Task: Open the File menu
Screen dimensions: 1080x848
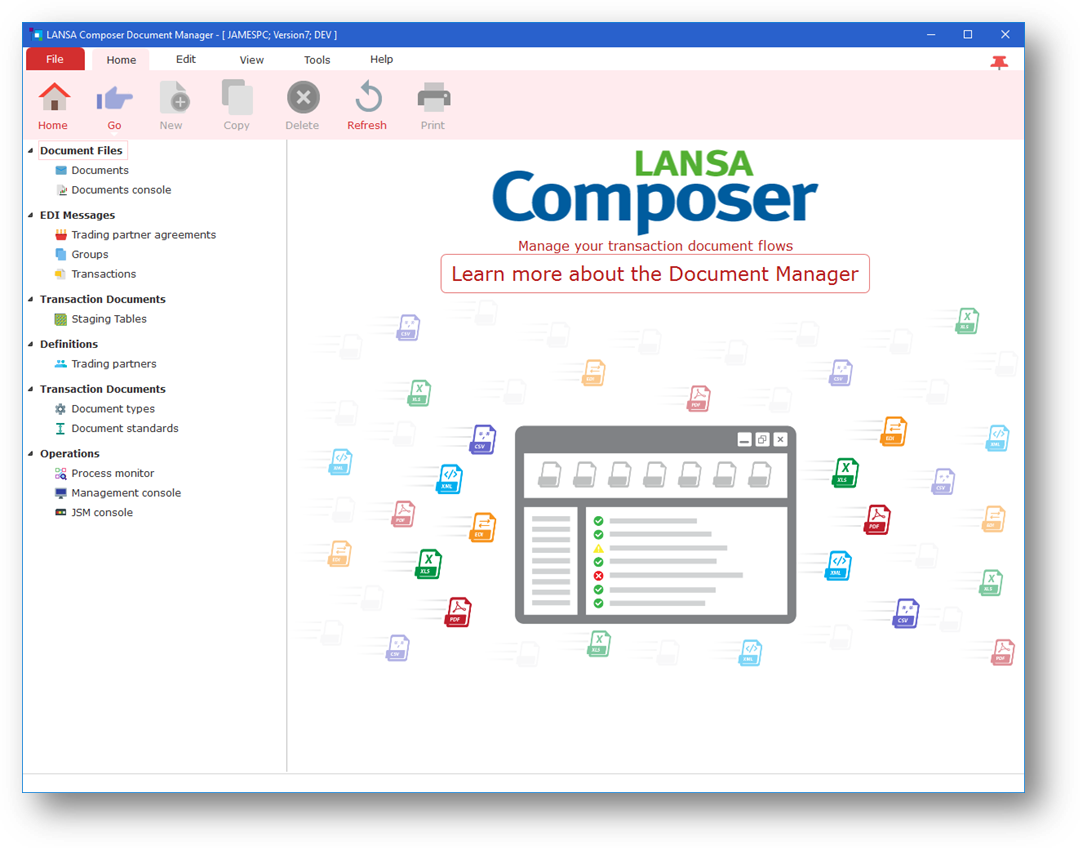Action: (55, 59)
